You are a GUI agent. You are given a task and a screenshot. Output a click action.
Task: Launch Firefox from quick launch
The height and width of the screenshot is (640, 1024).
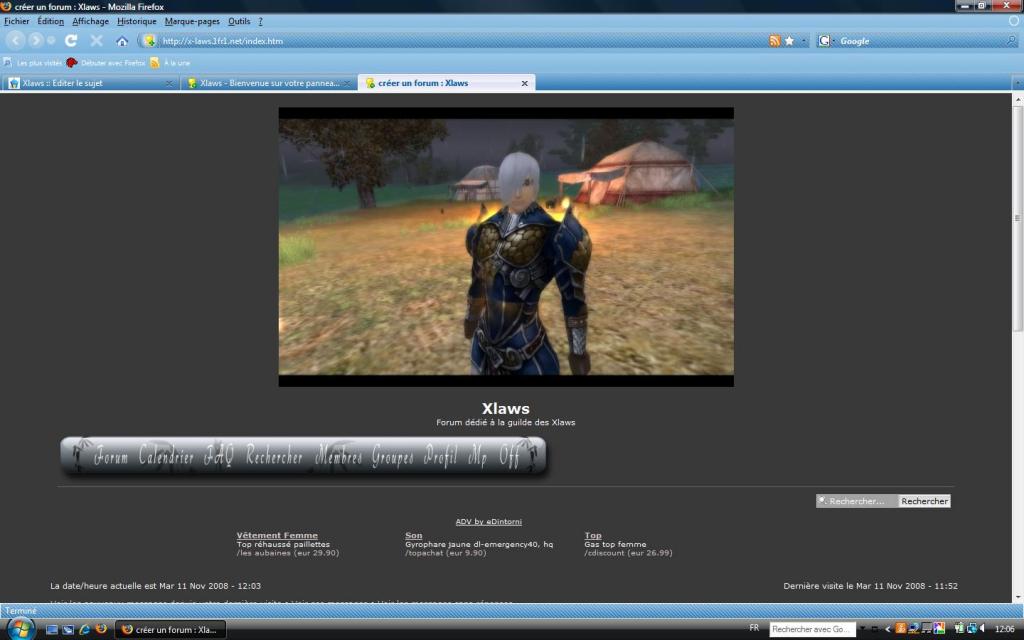101,630
